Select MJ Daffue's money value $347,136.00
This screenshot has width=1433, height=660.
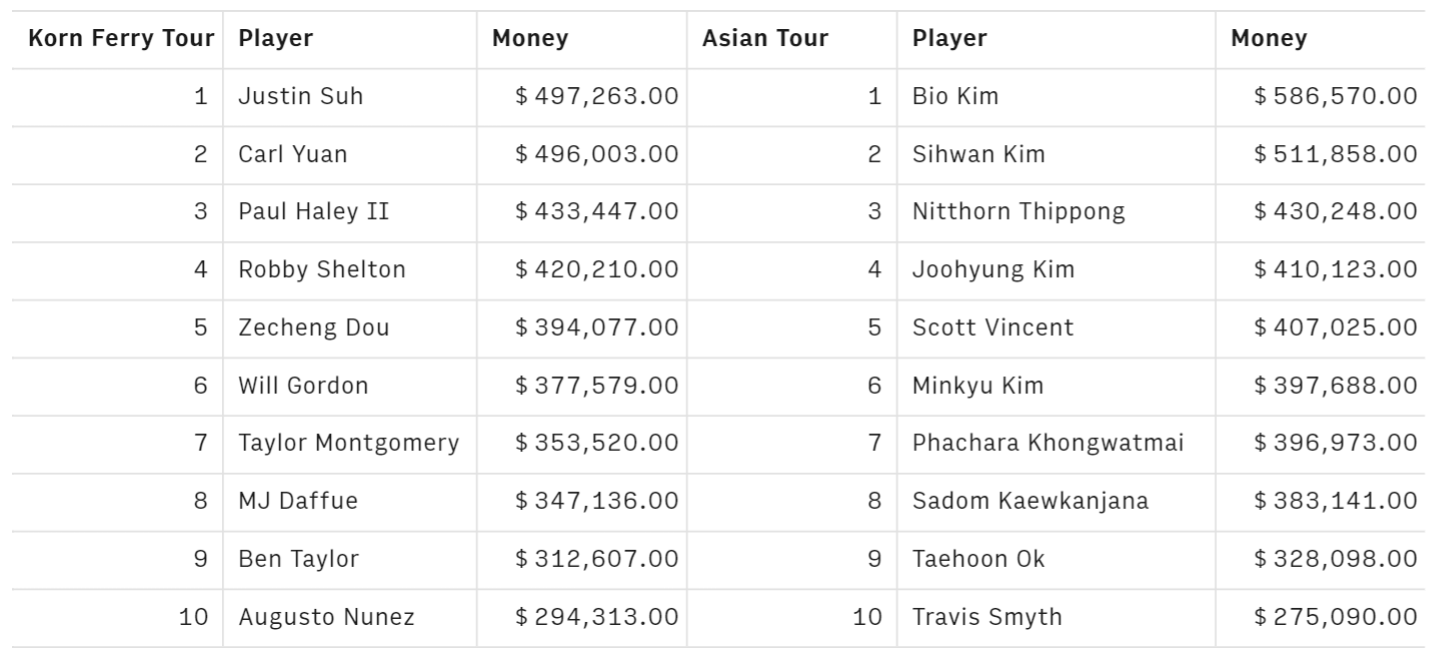coord(596,501)
